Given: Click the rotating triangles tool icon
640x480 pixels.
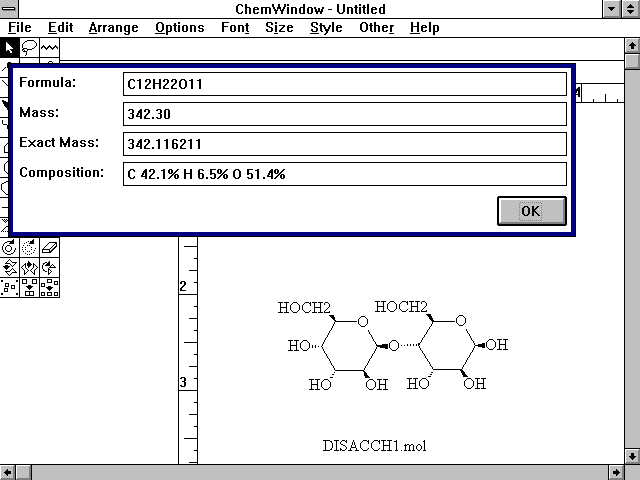Looking at the screenshot, I should [49, 267].
